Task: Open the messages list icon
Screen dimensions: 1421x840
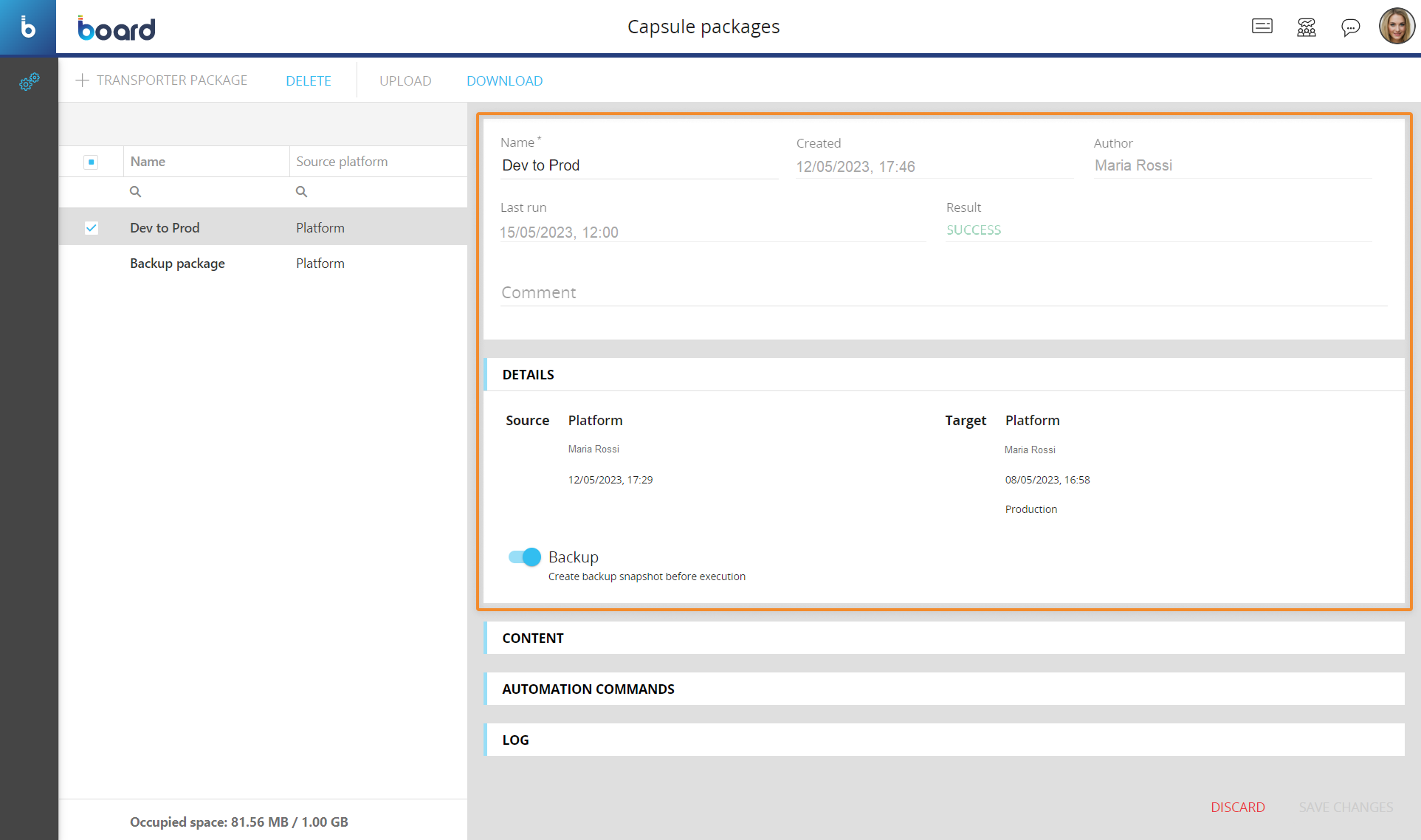Action: click(1262, 27)
